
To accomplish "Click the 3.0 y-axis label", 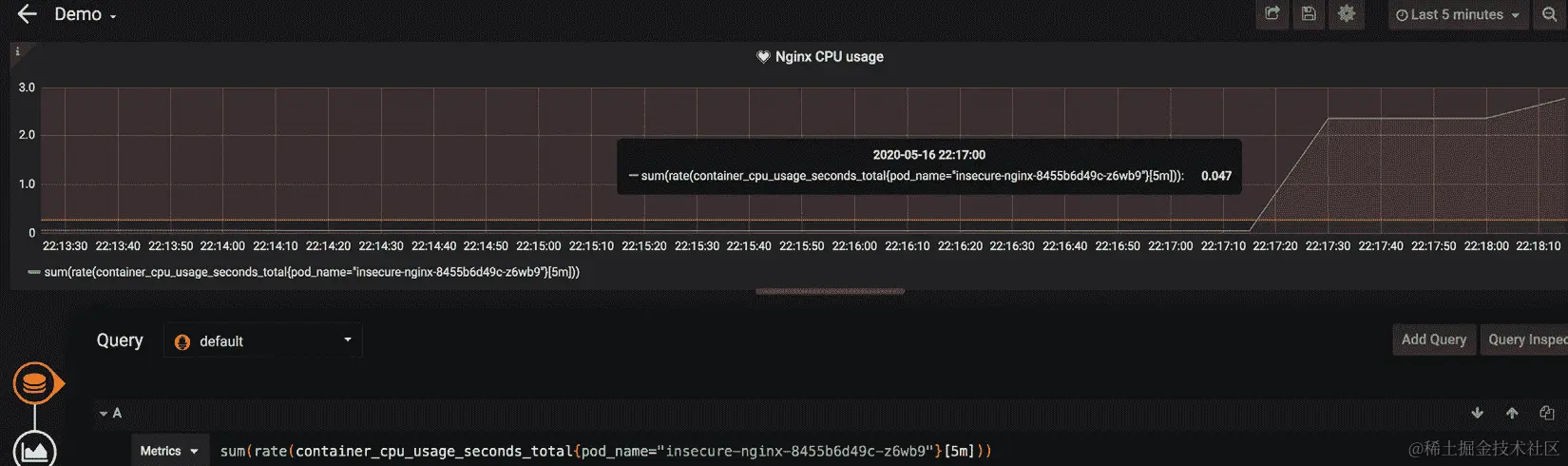I will point(27,87).
